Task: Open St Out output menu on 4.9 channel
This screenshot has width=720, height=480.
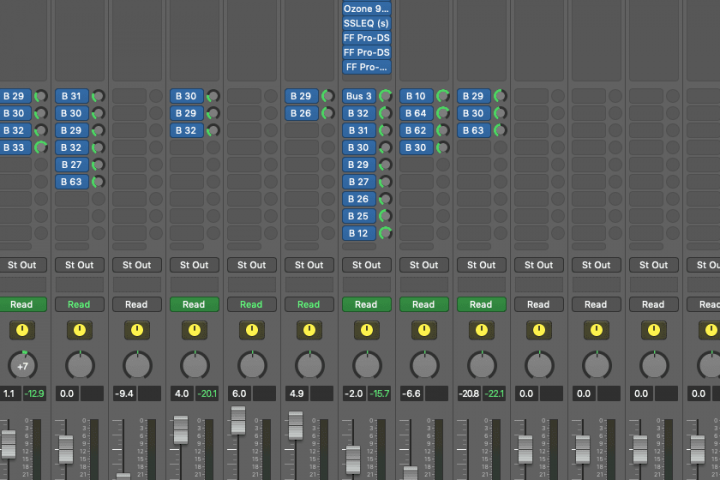Action: (309, 265)
